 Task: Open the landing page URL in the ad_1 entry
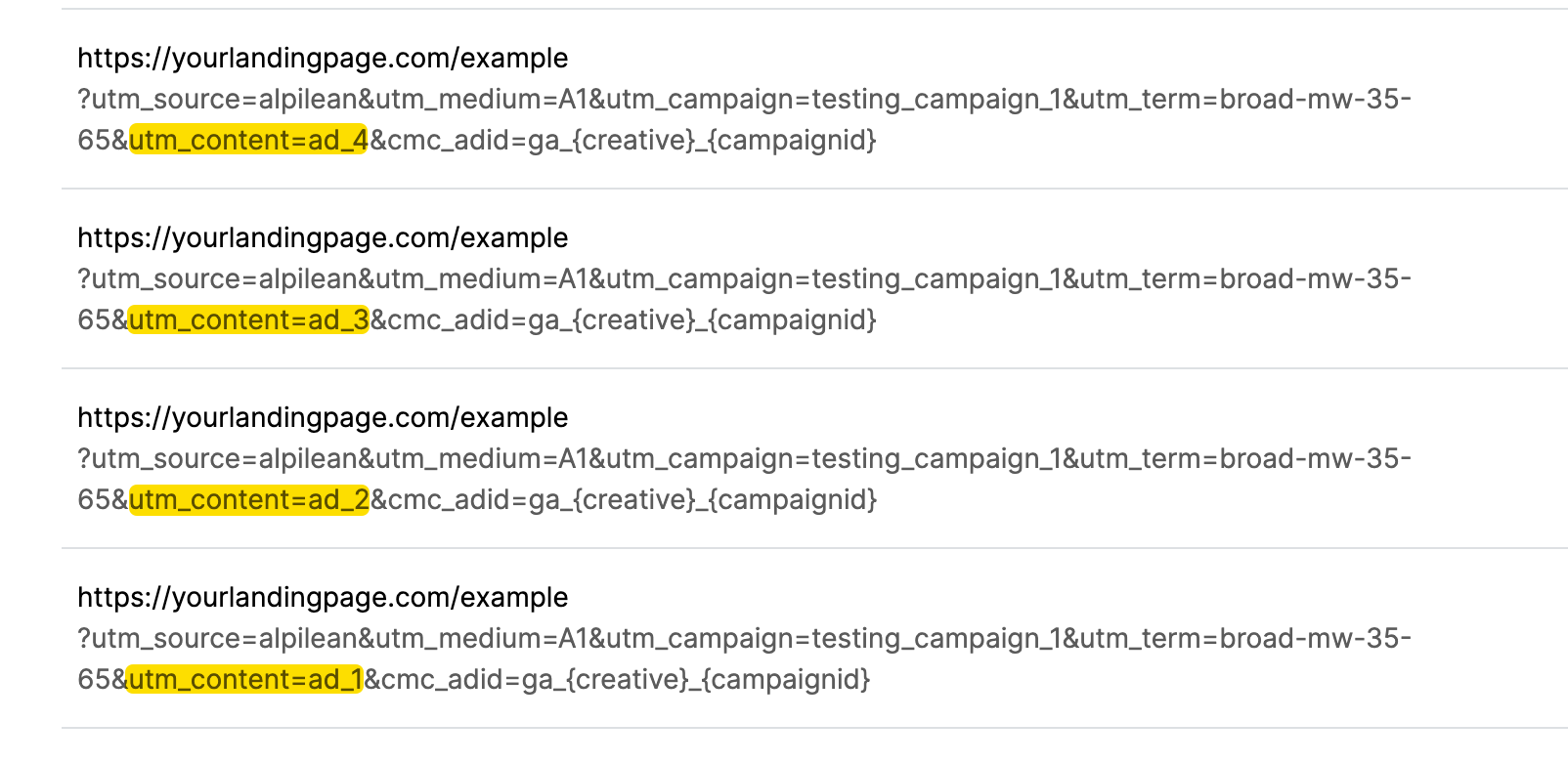tap(323, 598)
